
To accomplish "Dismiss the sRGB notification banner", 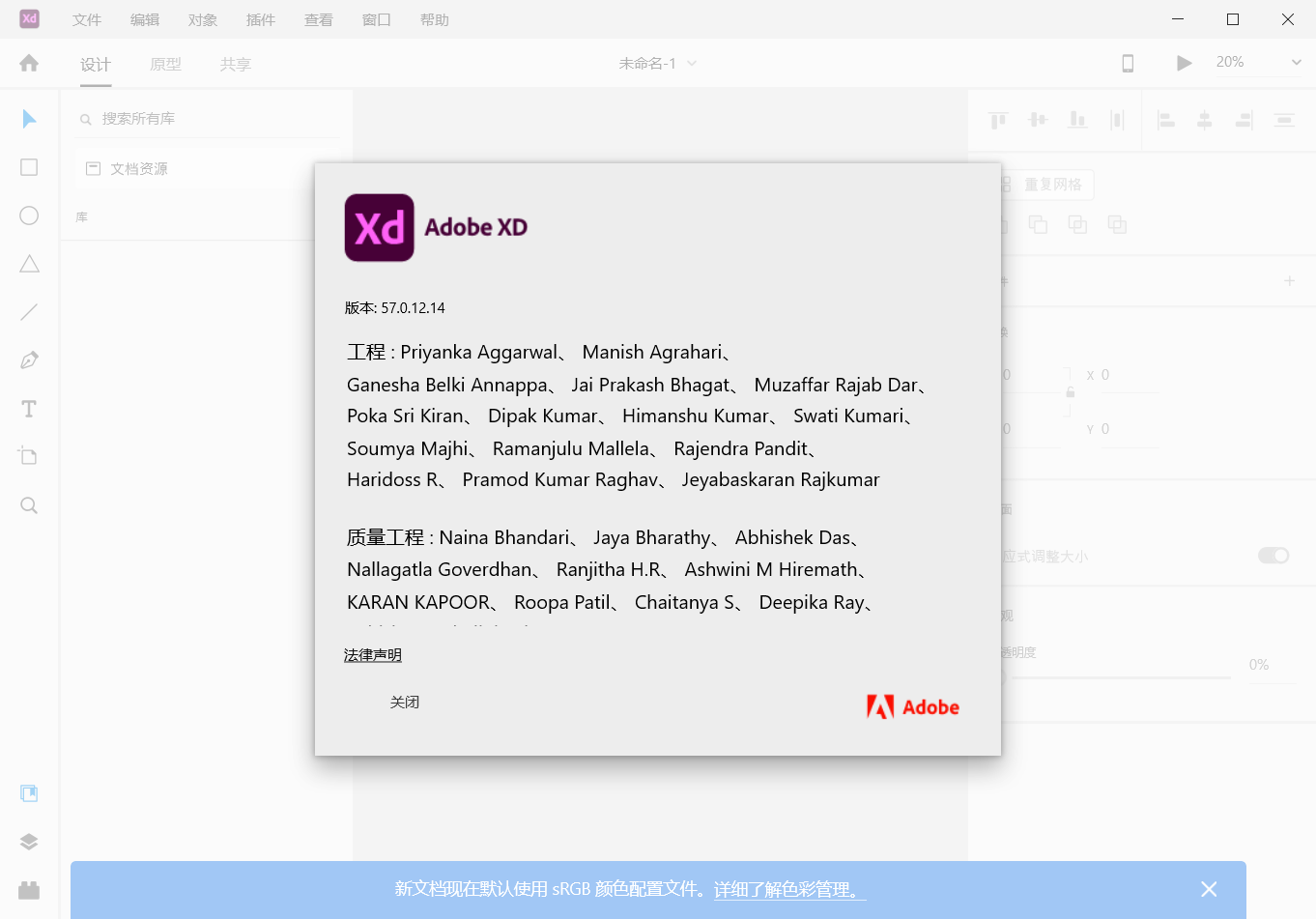I will pos(1209,889).
